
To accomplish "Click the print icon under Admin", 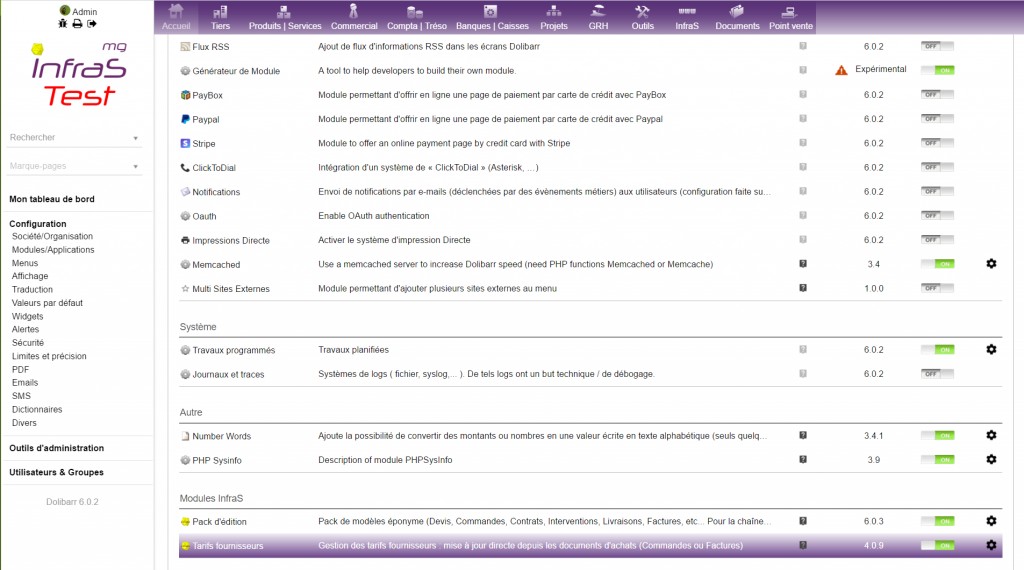I will coord(77,24).
